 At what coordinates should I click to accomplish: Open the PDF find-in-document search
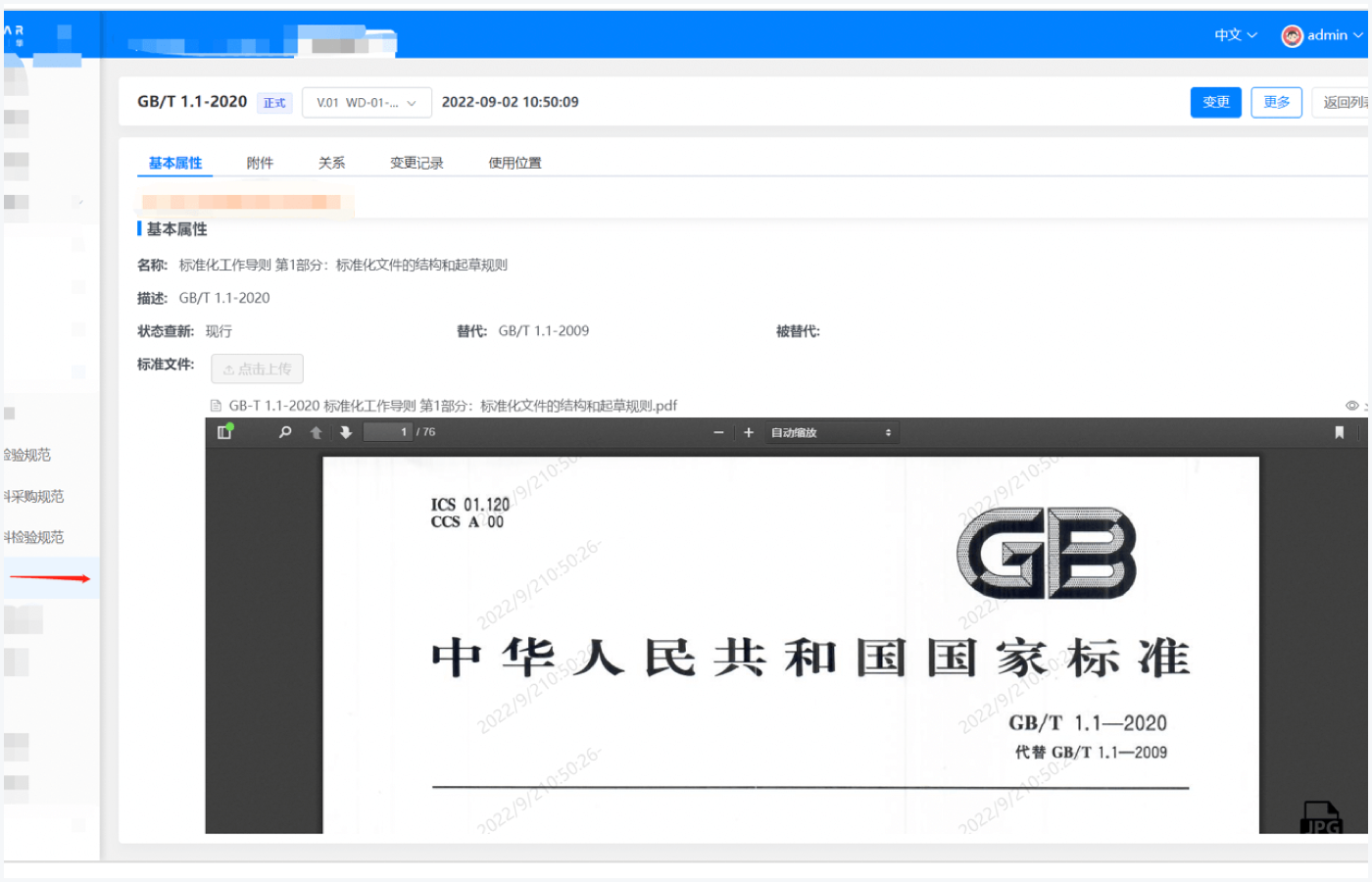coord(285,432)
